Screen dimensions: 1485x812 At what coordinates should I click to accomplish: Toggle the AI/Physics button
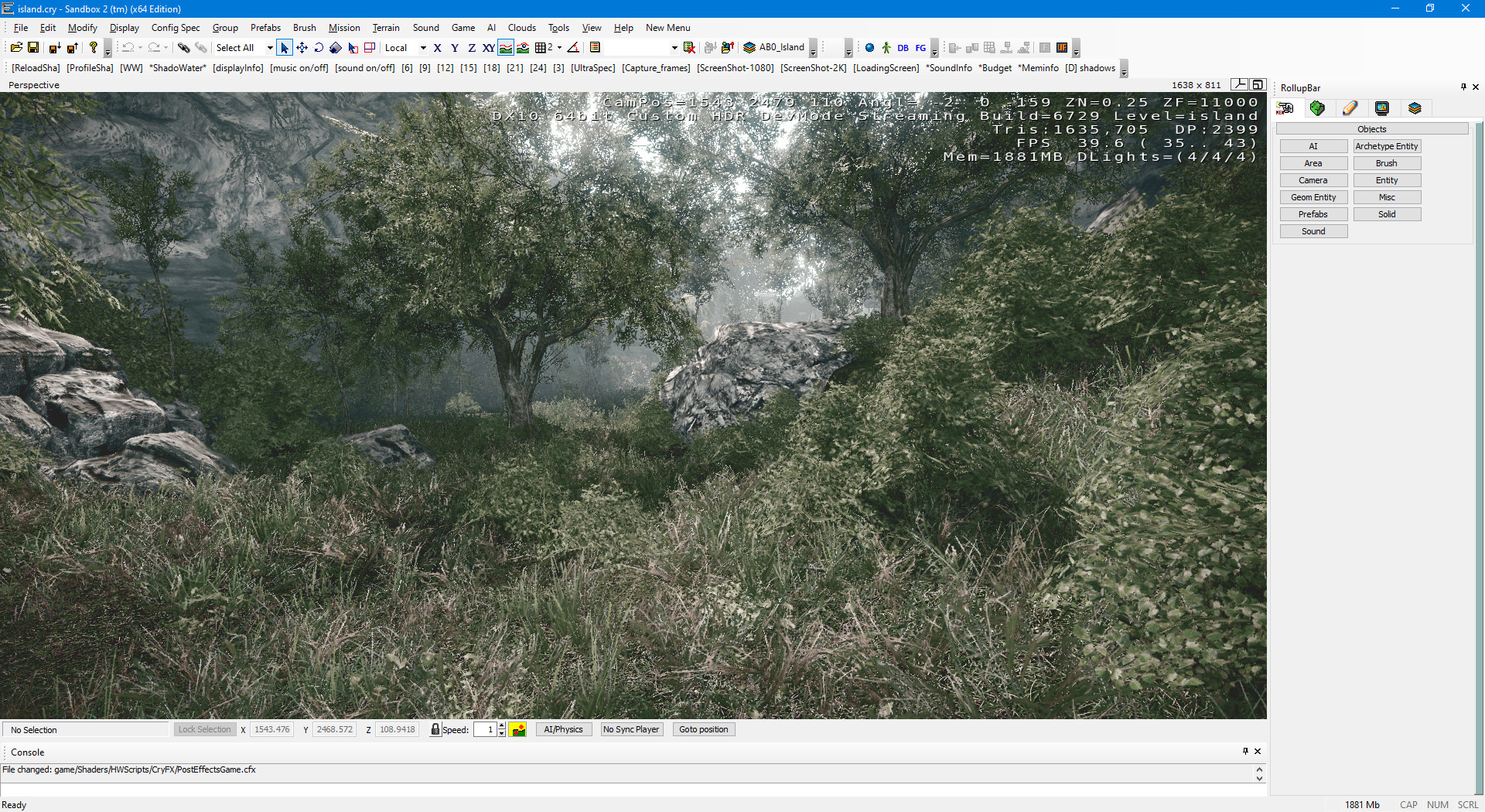tap(563, 729)
